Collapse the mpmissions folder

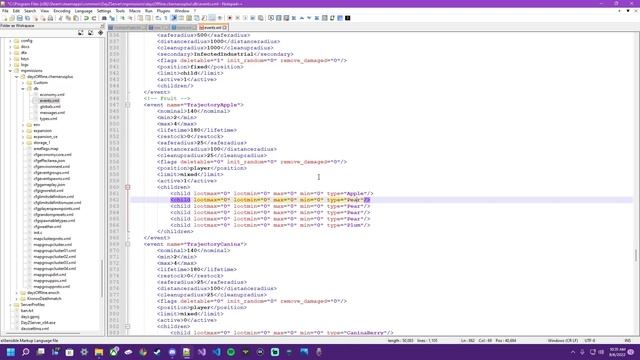click(x=10, y=71)
